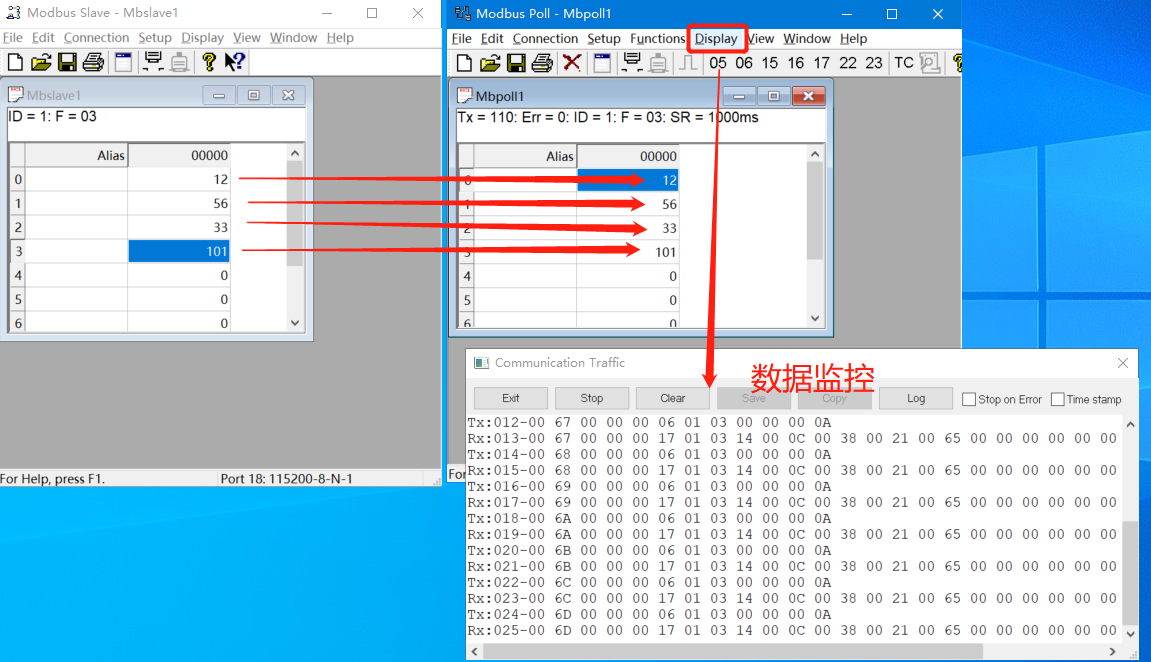Click up arrow of Mbpoll1 register scrollbar
Image resolution: width=1151 pixels, height=662 pixels.
click(815, 153)
